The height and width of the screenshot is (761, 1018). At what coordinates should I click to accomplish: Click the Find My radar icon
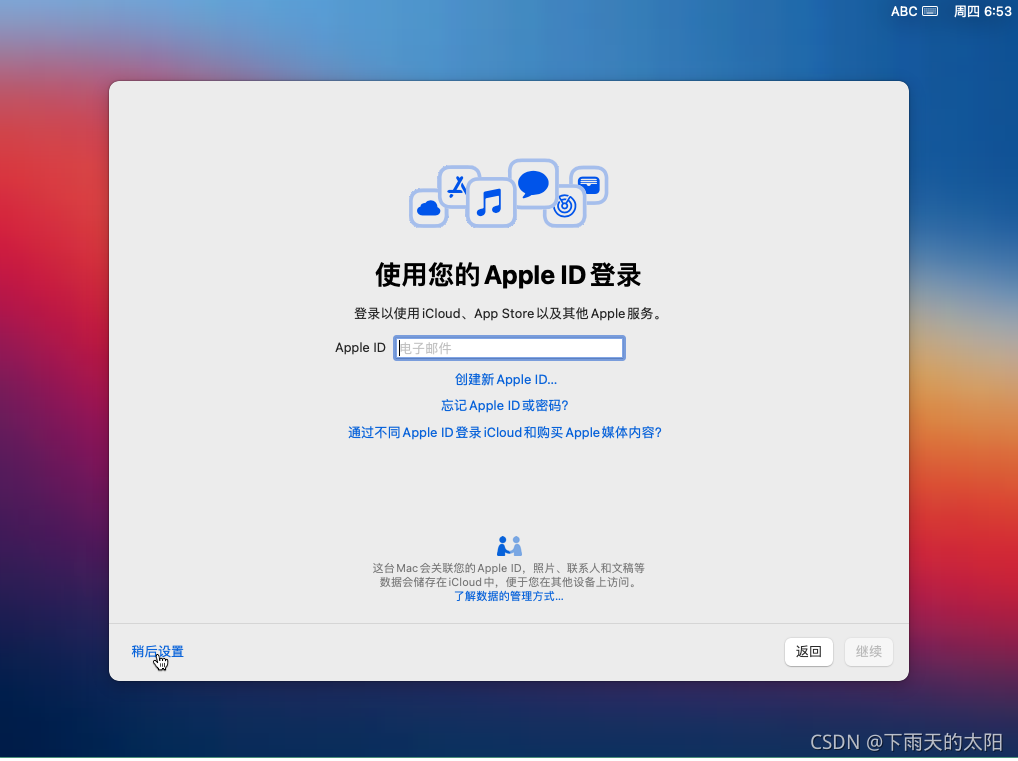point(565,206)
